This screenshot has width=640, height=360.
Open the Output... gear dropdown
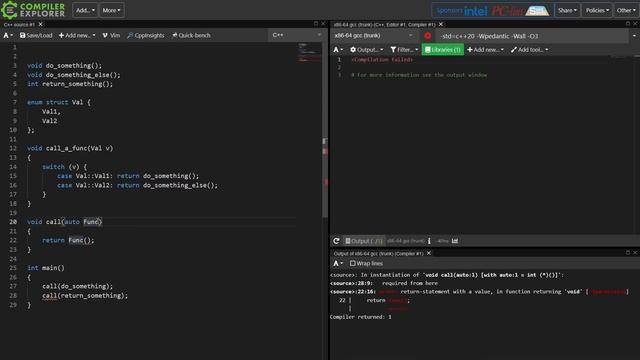point(366,50)
